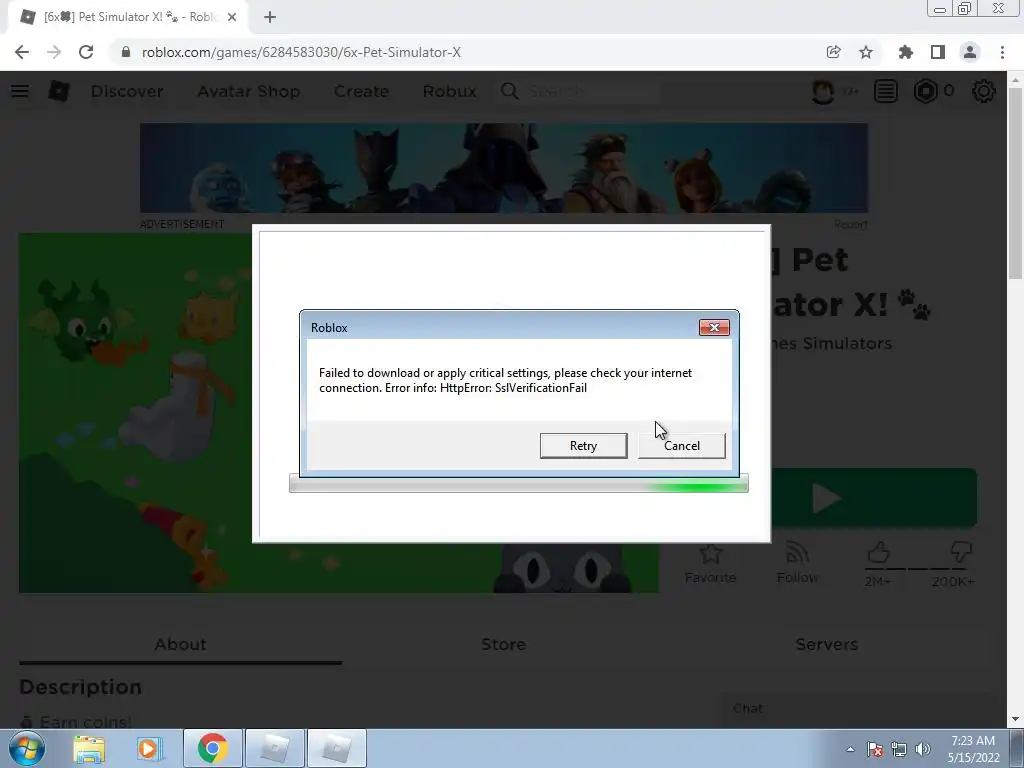This screenshot has height=768, width=1024.
Task: Open Windows Media Player from the taskbar
Action: [x=150, y=748]
